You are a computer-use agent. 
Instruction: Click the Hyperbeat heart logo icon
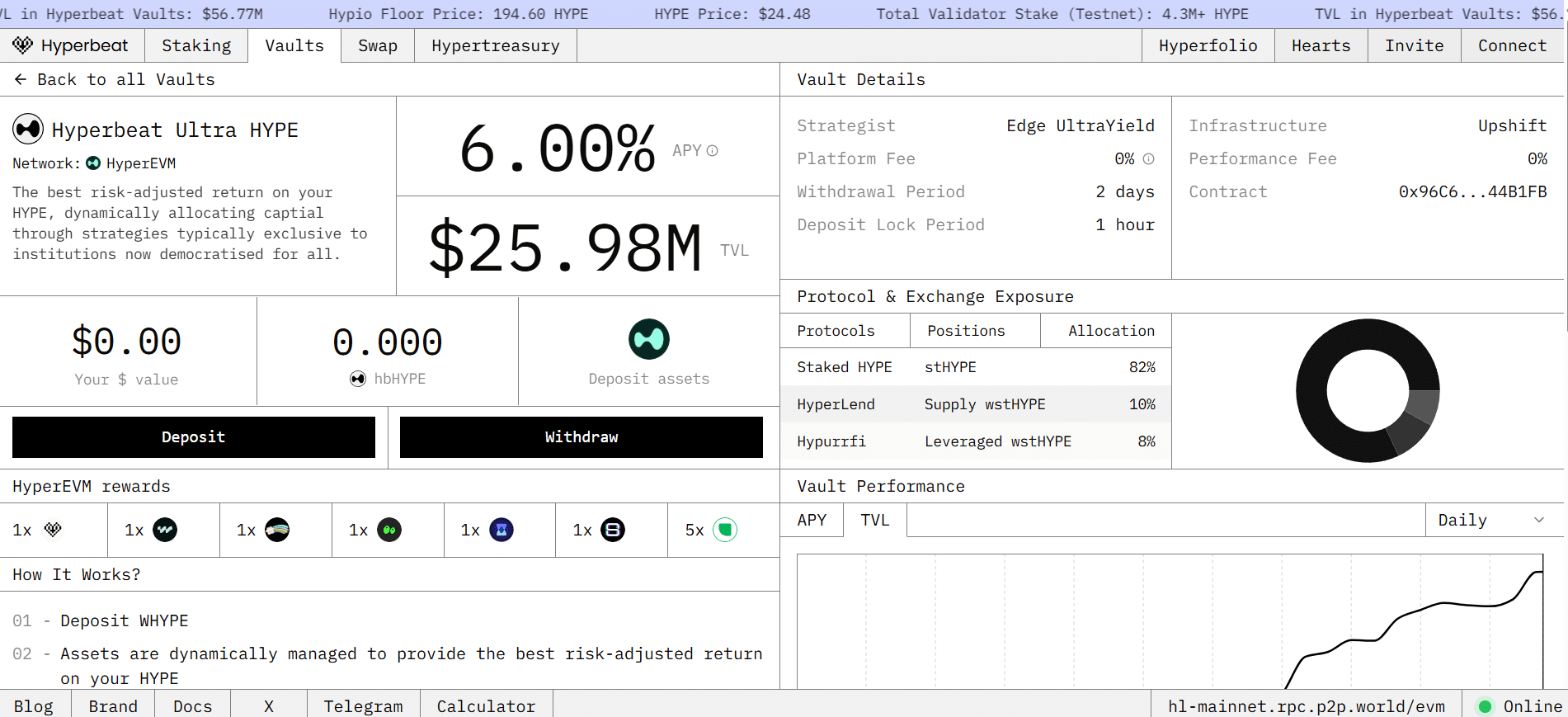[23, 45]
